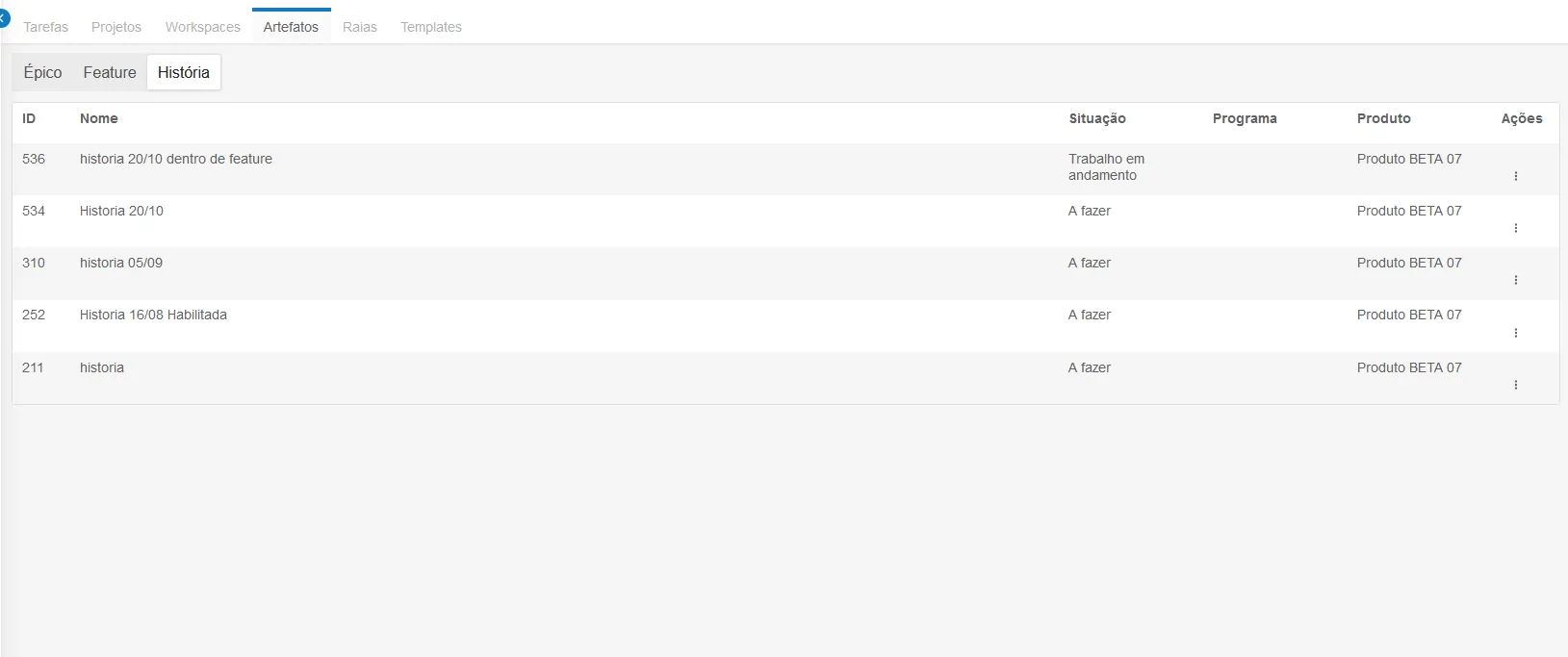Click the Situação column header
Viewport: 1568px width, 657px height.
click(x=1097, y=118)
